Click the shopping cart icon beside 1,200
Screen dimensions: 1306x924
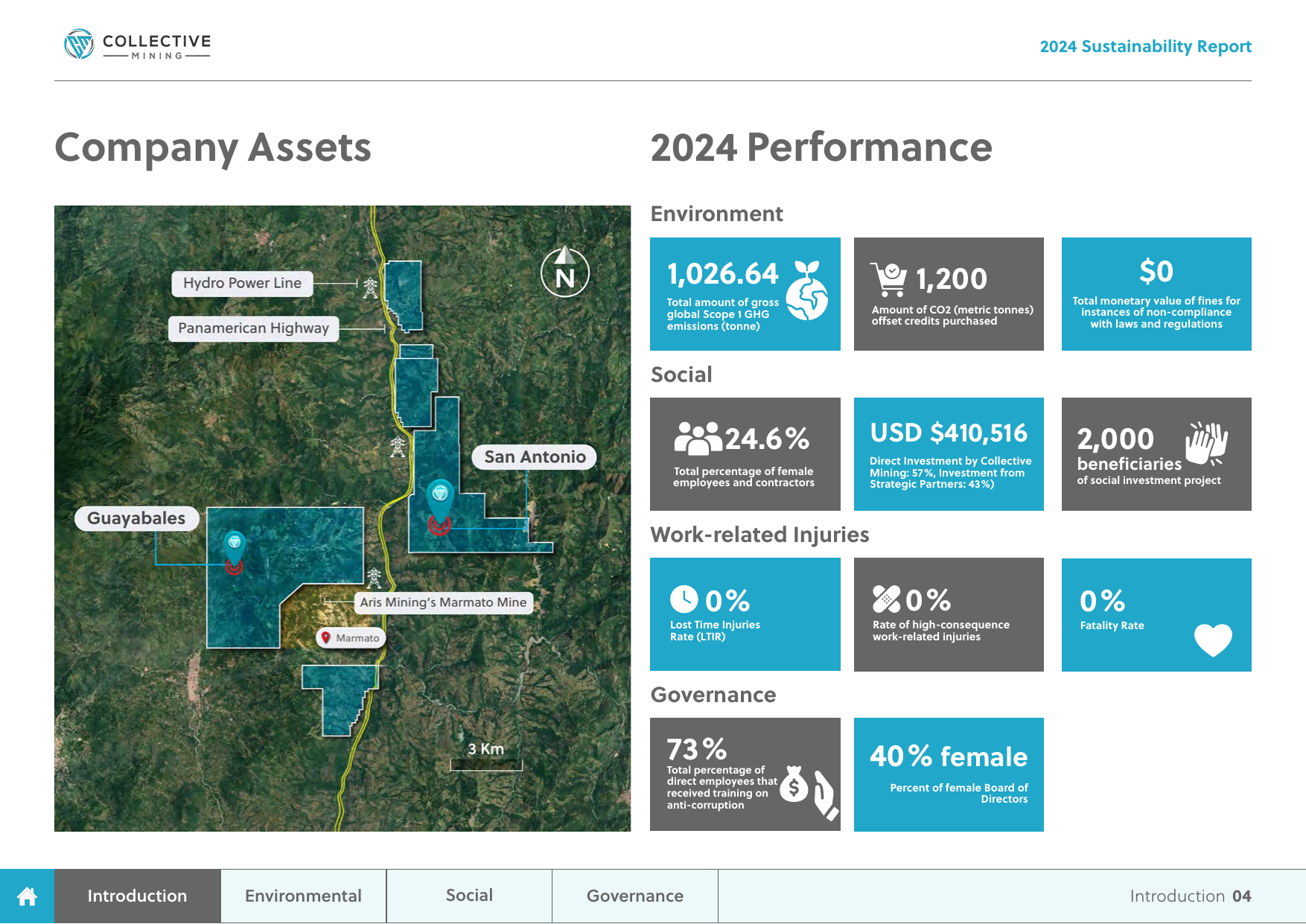pos(889,280)
